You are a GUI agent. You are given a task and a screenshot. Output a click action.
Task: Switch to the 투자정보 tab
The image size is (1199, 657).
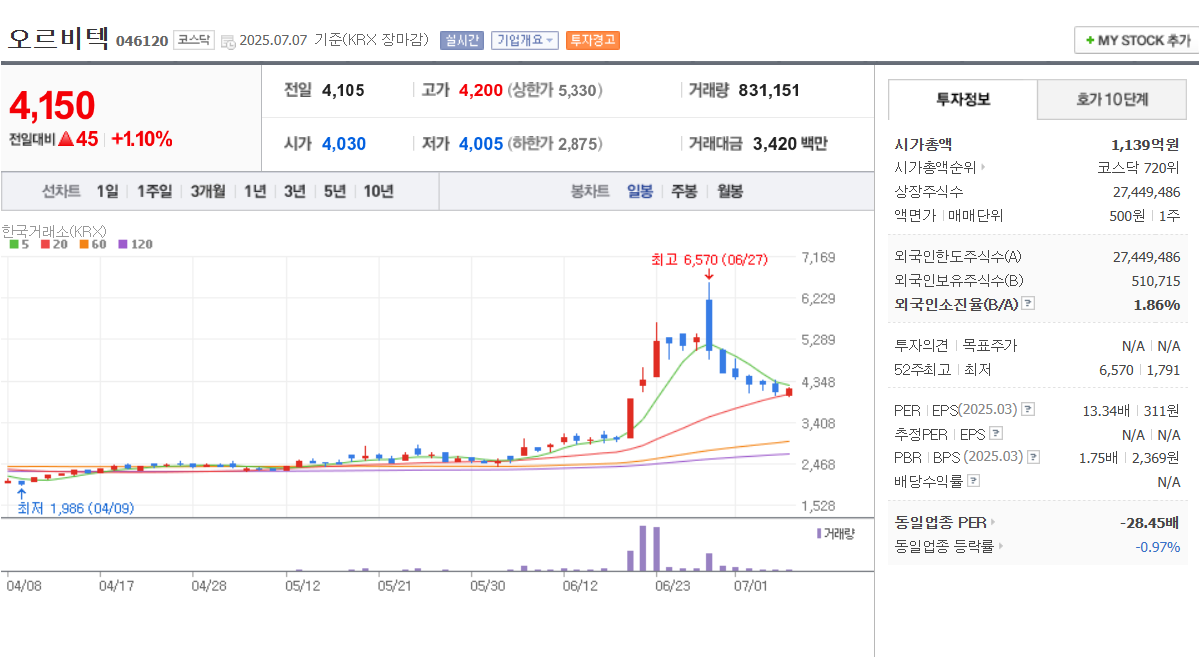(x=963, y=99)
